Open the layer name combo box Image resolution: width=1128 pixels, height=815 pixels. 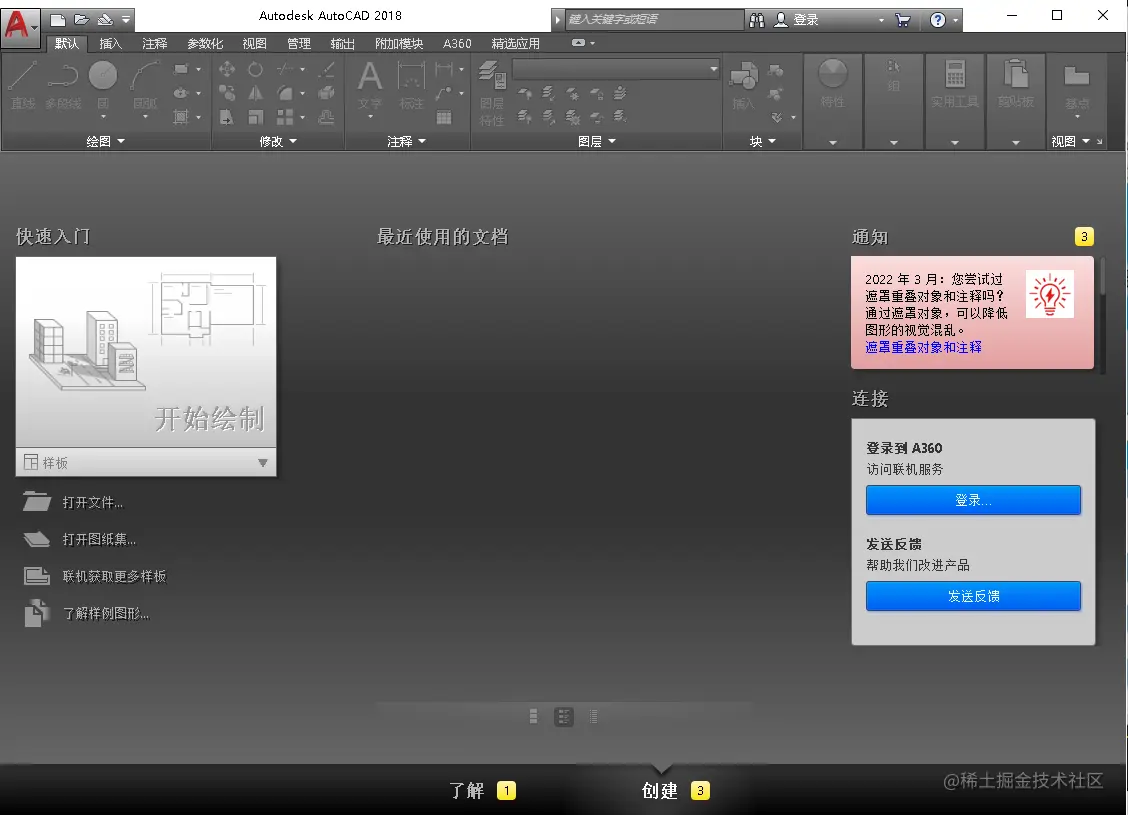click(616, 69)
